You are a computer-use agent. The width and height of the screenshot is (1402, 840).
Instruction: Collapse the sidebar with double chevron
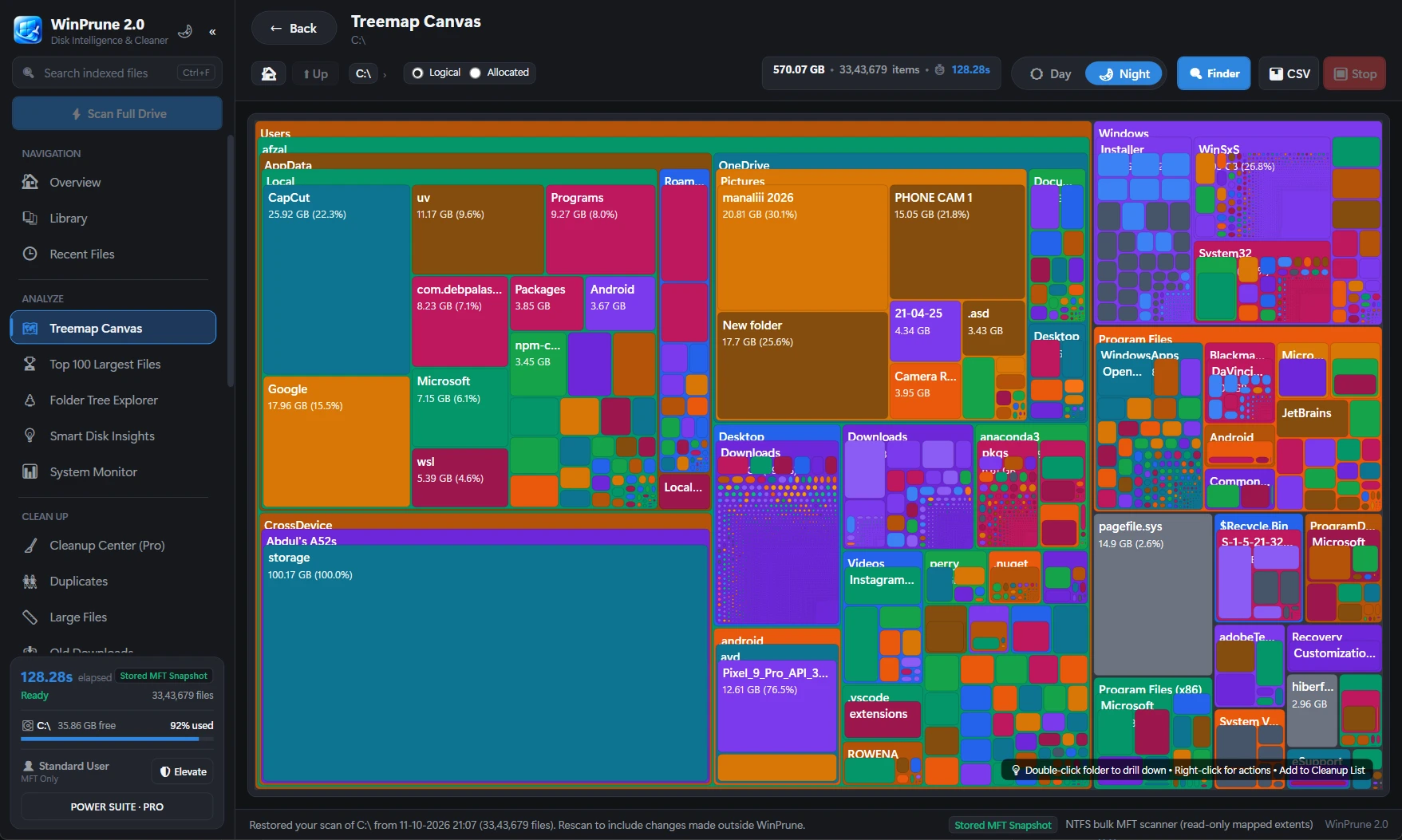(212, 32)
